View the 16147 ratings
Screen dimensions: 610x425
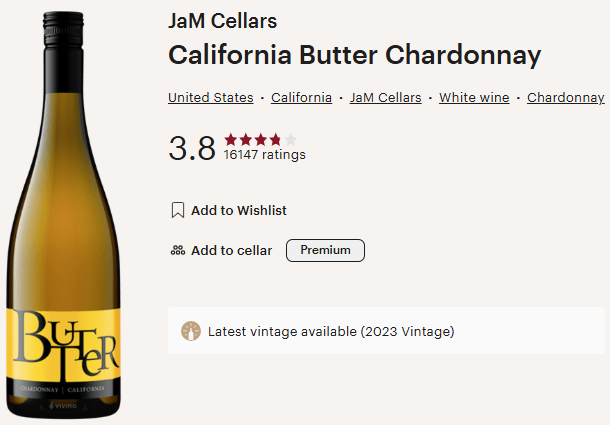click(x=265, y=155)
